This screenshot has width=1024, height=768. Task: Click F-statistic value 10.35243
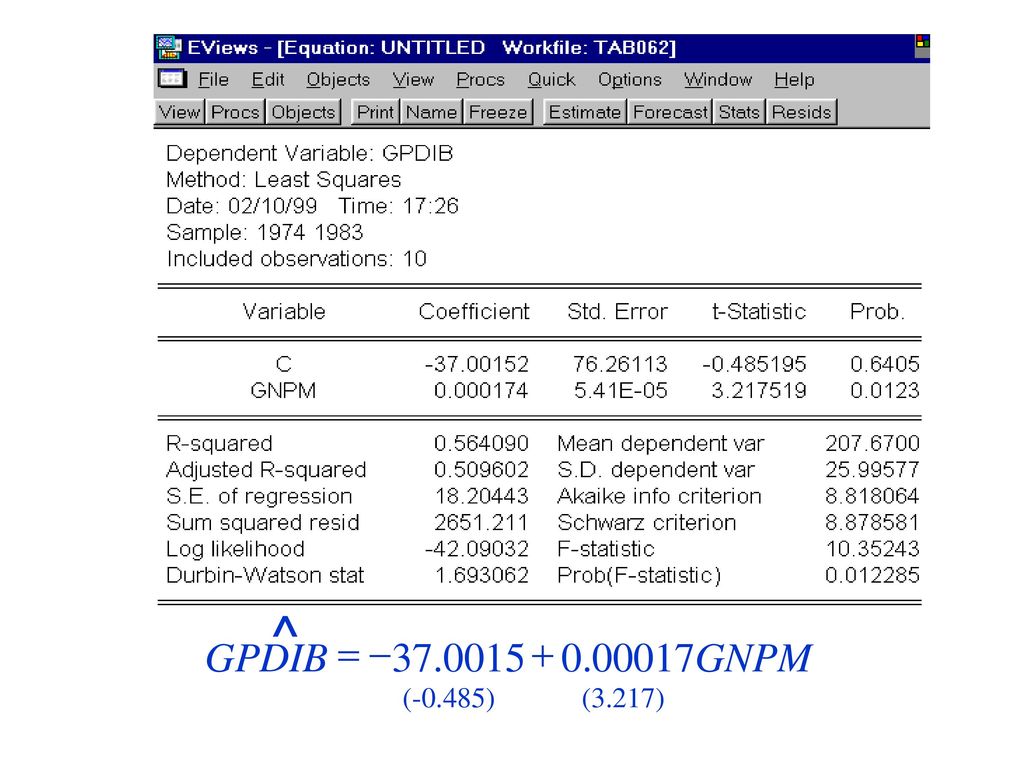pyautogui.click(x=873, y=549)
